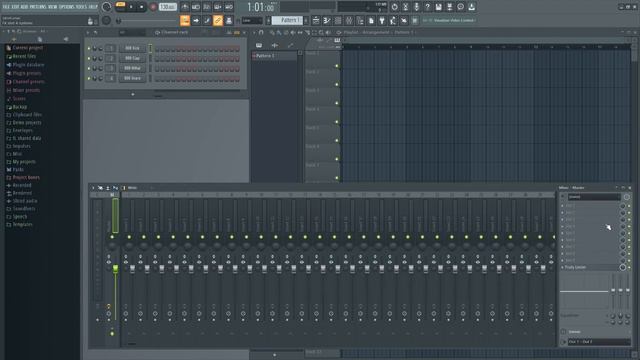Image resolution: width=640 pixels, height=360 pixels.
Task: Click the Stop button in transport
Action: pos(141,7)
